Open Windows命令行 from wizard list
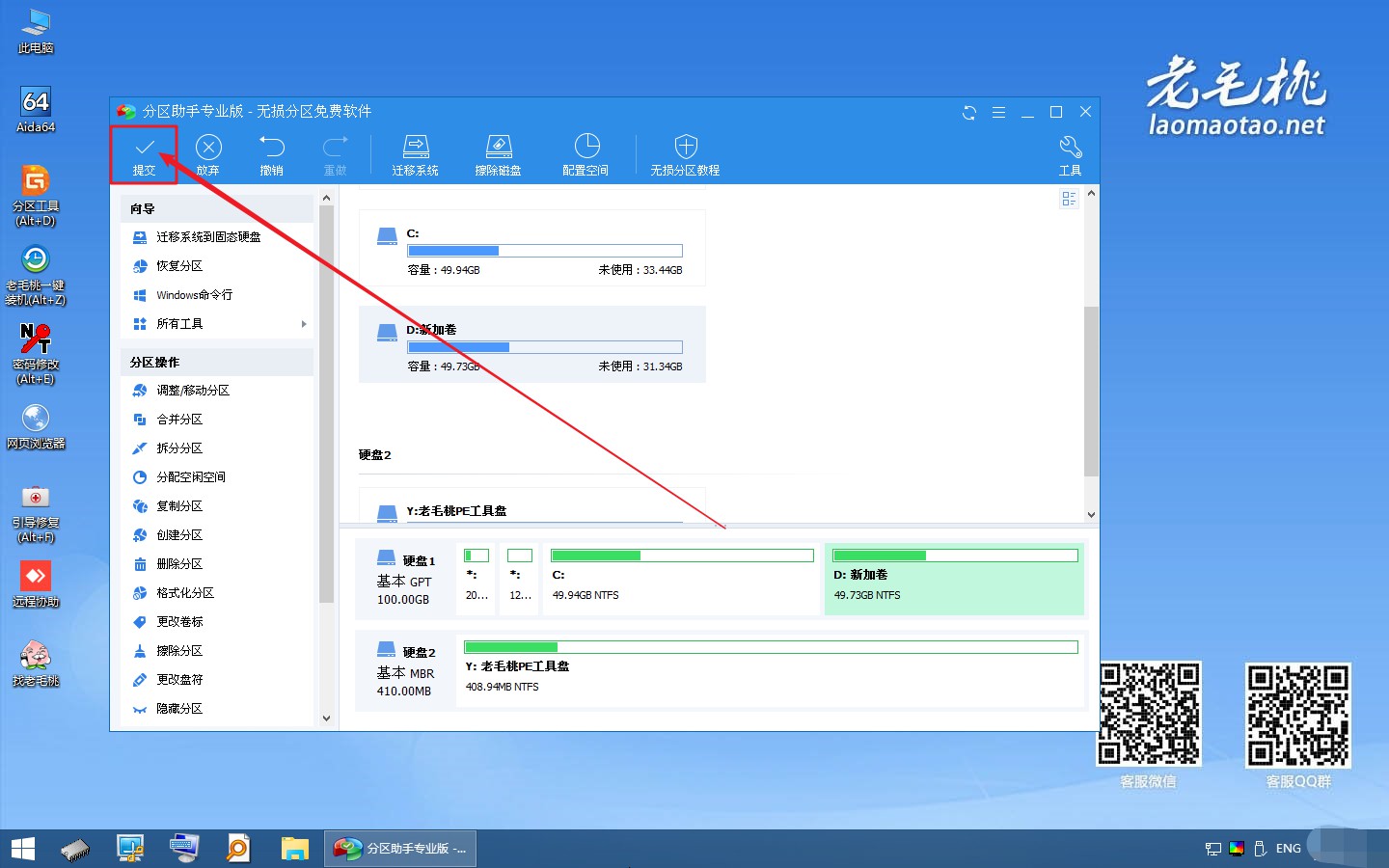1389x868 pixels. (194, 294)
